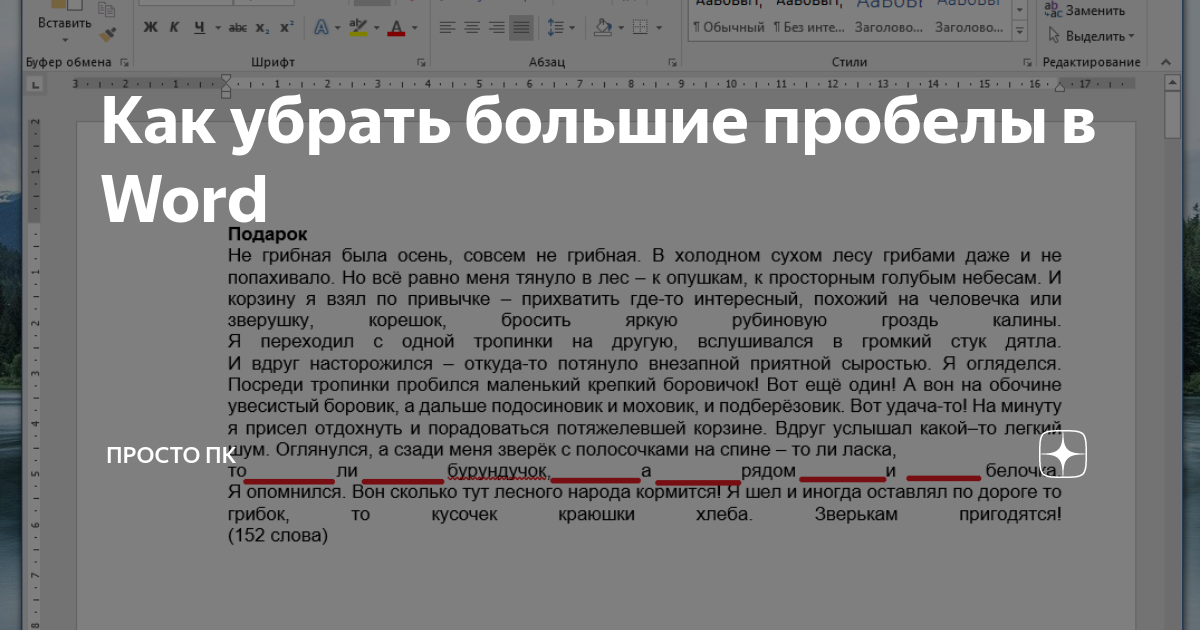Toggle italic К formatting
The height and width of the screenshot is (630, 1200).
point(174,27)
